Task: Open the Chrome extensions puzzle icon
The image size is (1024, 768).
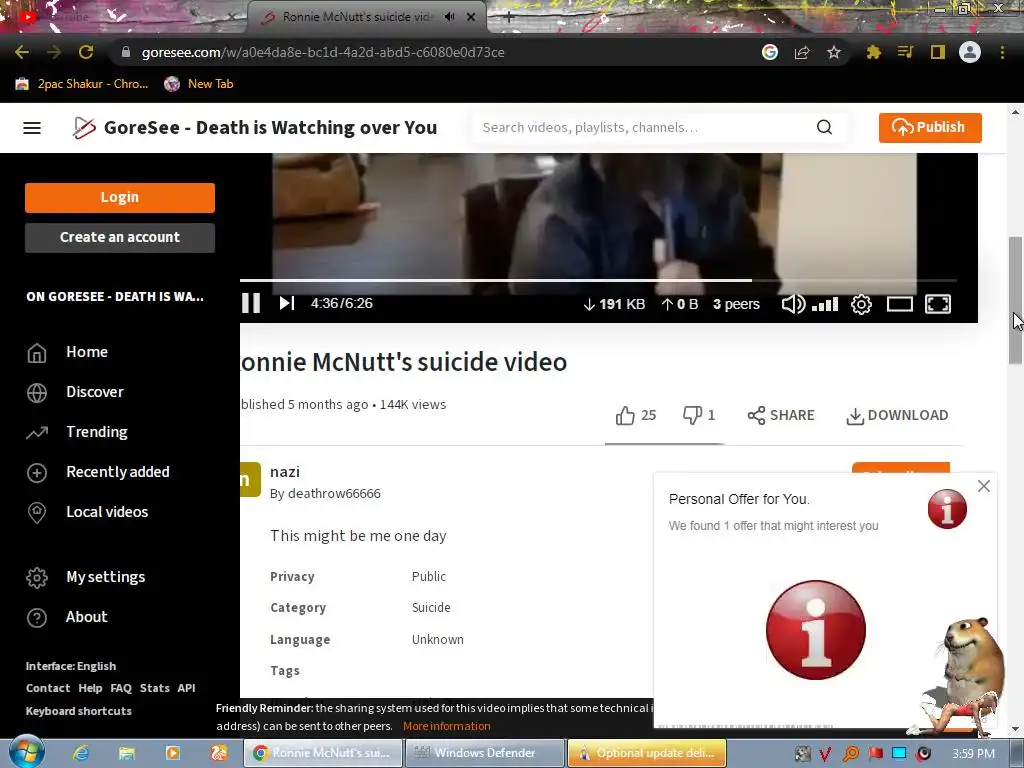Action: click(873, 52)
